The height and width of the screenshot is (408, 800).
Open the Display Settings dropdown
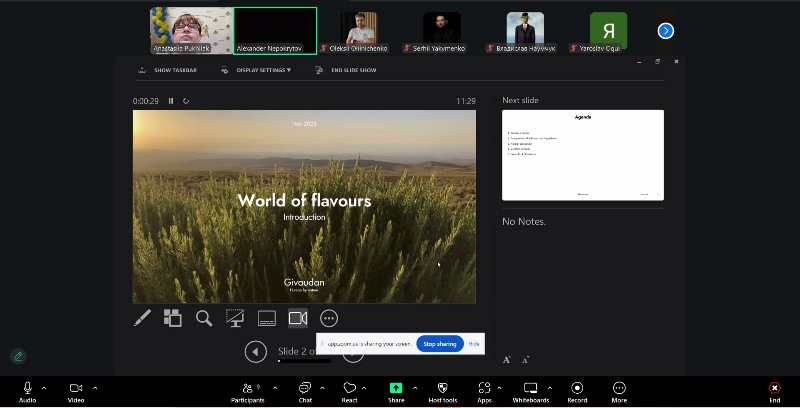(256, 70)
